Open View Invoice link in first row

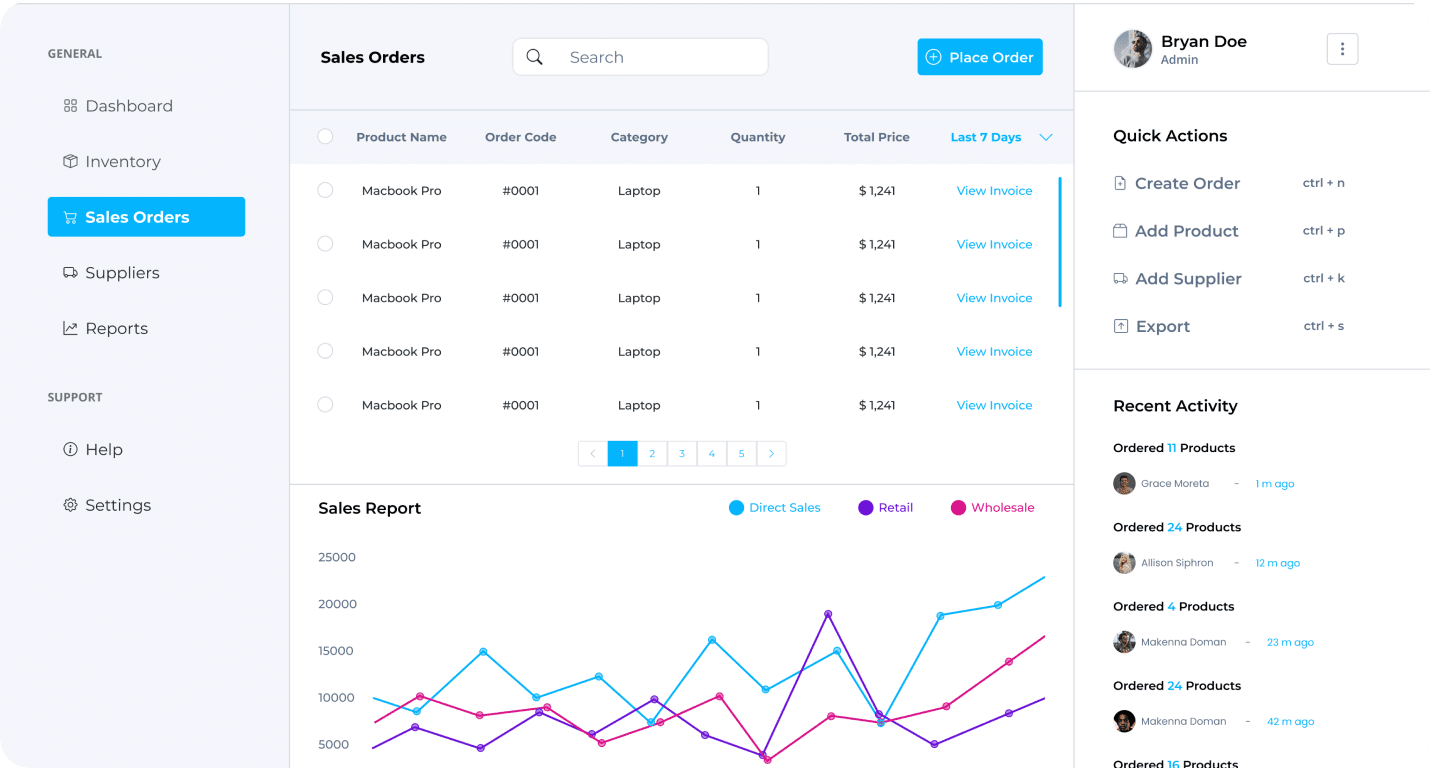[x=994, y=191]
